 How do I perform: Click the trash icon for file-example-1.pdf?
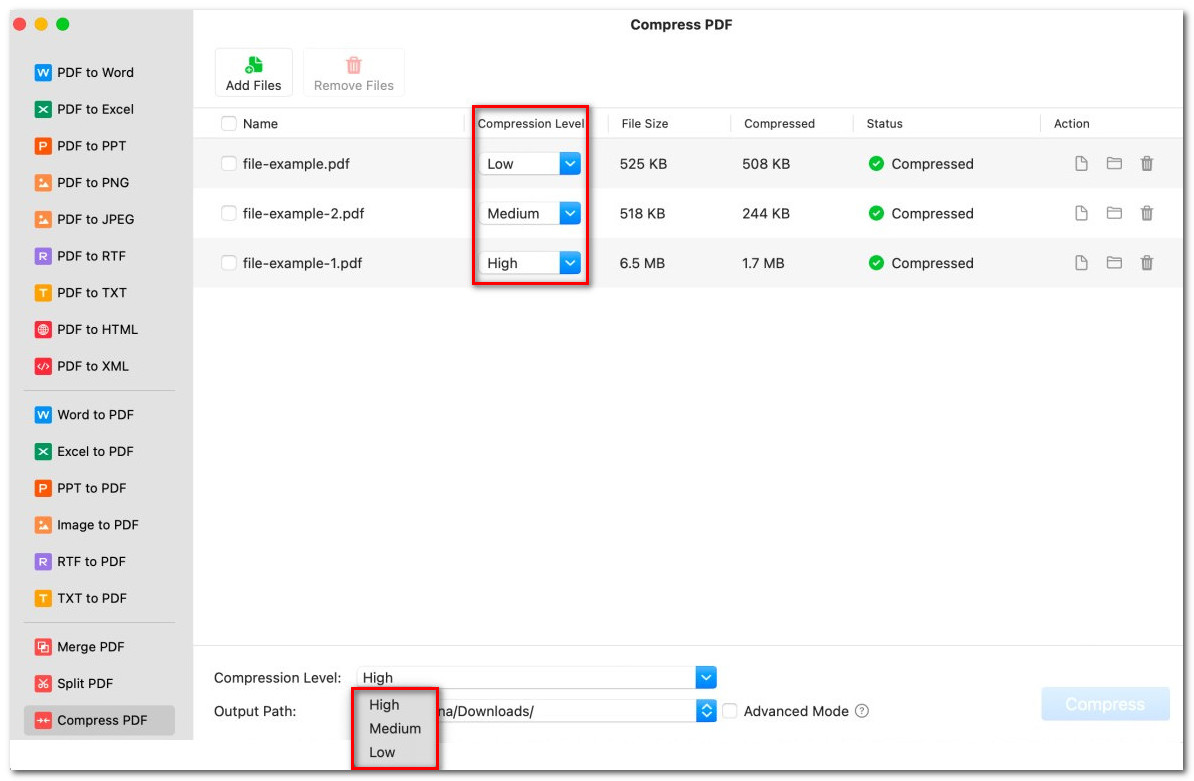click(1147, 263)
